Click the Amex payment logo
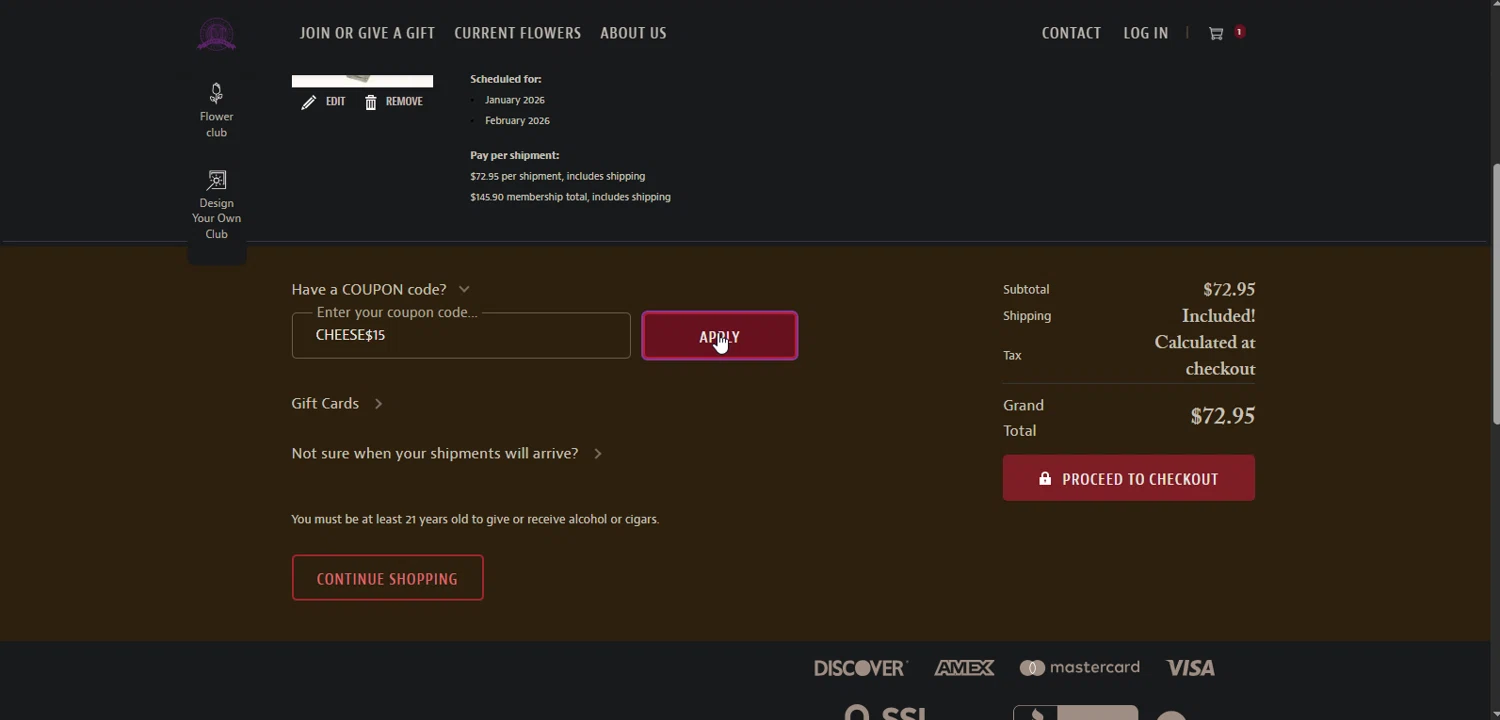Viewport: 1500px width, 720px height. click(x=964, y=668)
